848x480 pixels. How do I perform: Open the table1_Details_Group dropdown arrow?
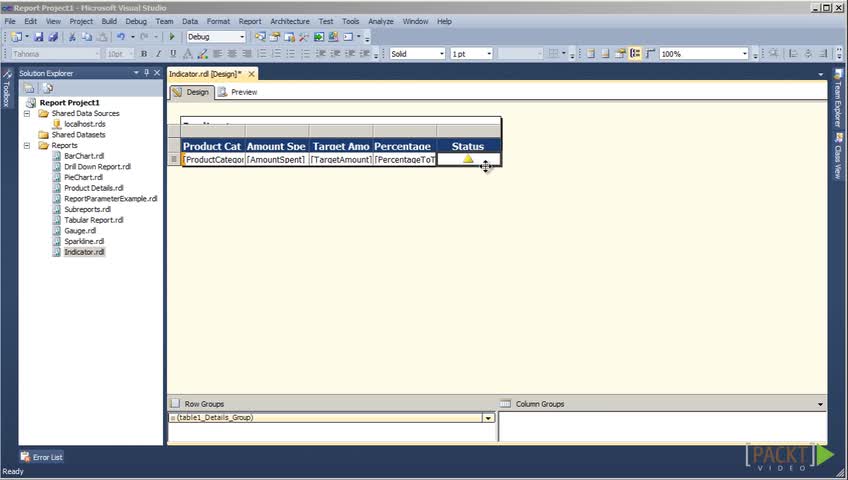(488, 418)
